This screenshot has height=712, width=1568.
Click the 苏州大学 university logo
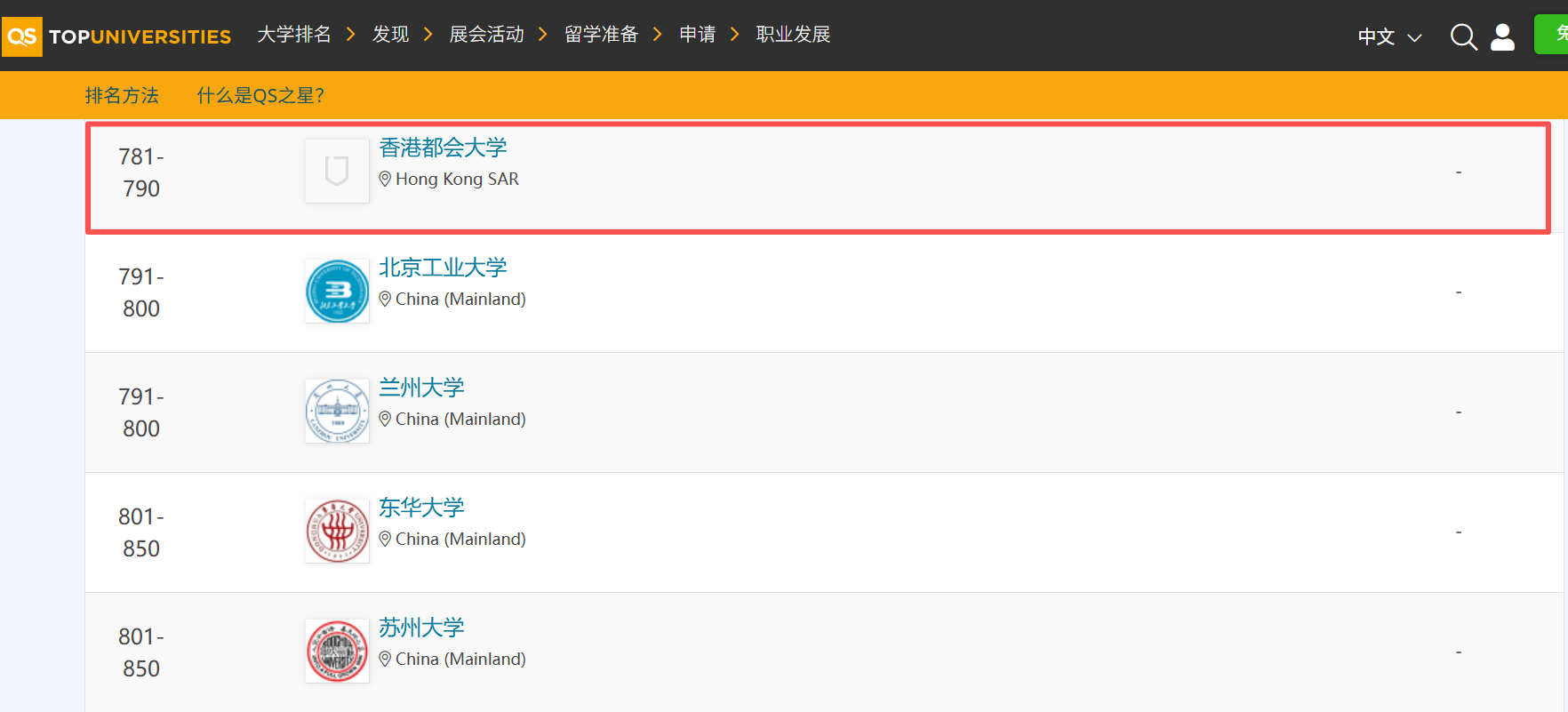click(x=337, y=651)
